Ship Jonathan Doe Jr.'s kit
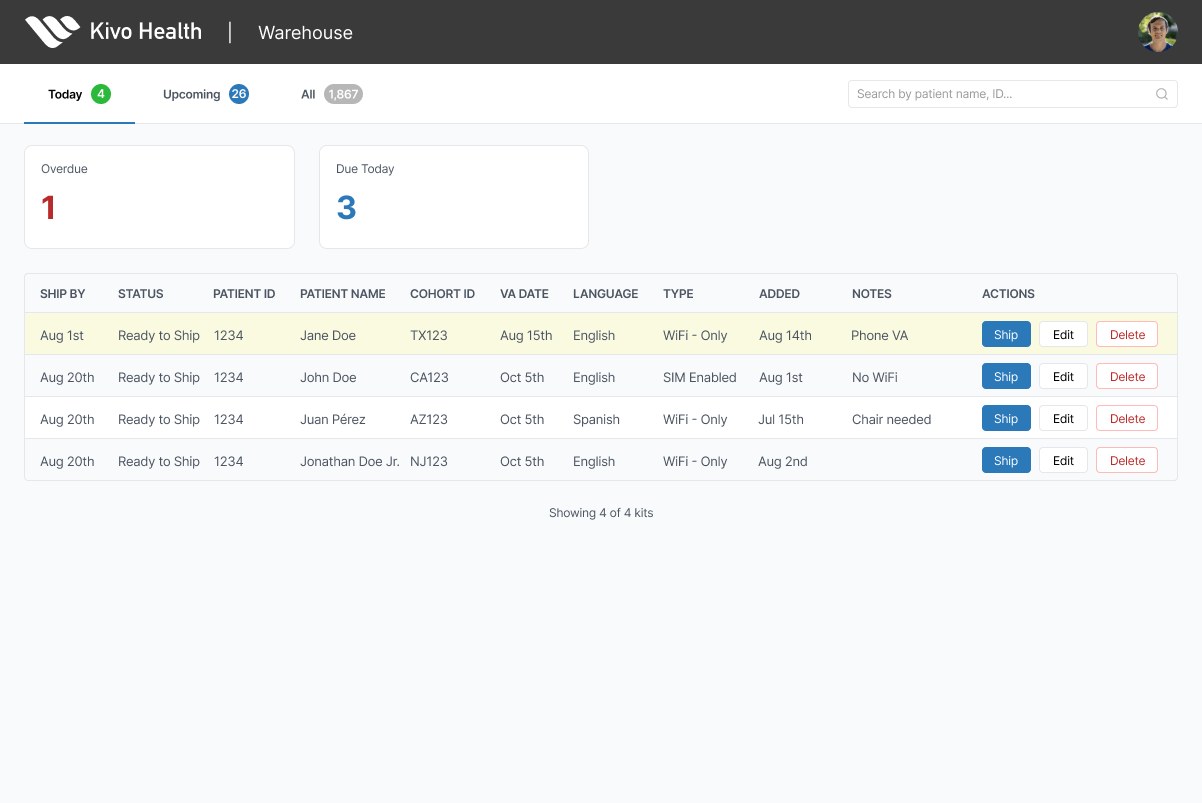The height and width of the screenshot is (803, 1202). [x=1006, y=460]
